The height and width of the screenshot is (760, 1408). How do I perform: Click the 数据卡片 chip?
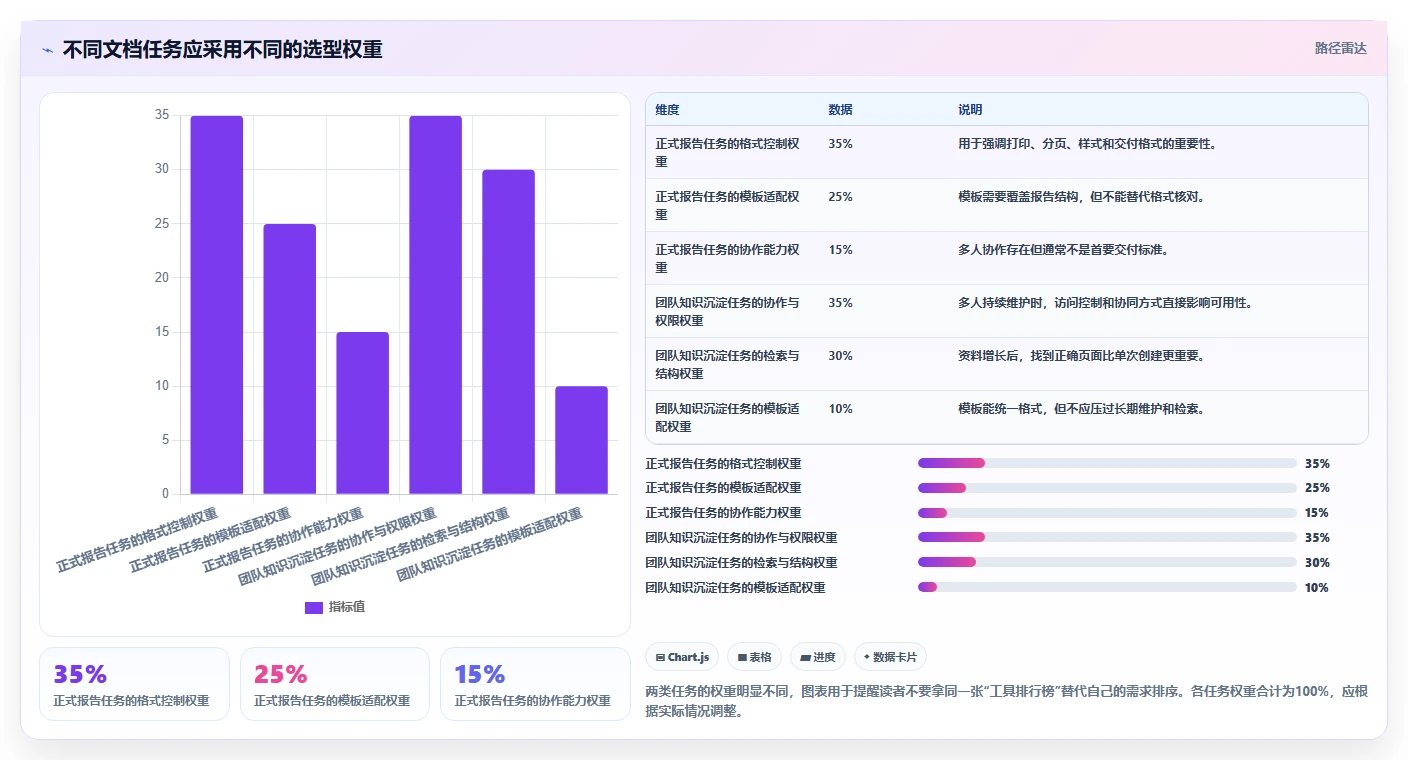point(890,657)
